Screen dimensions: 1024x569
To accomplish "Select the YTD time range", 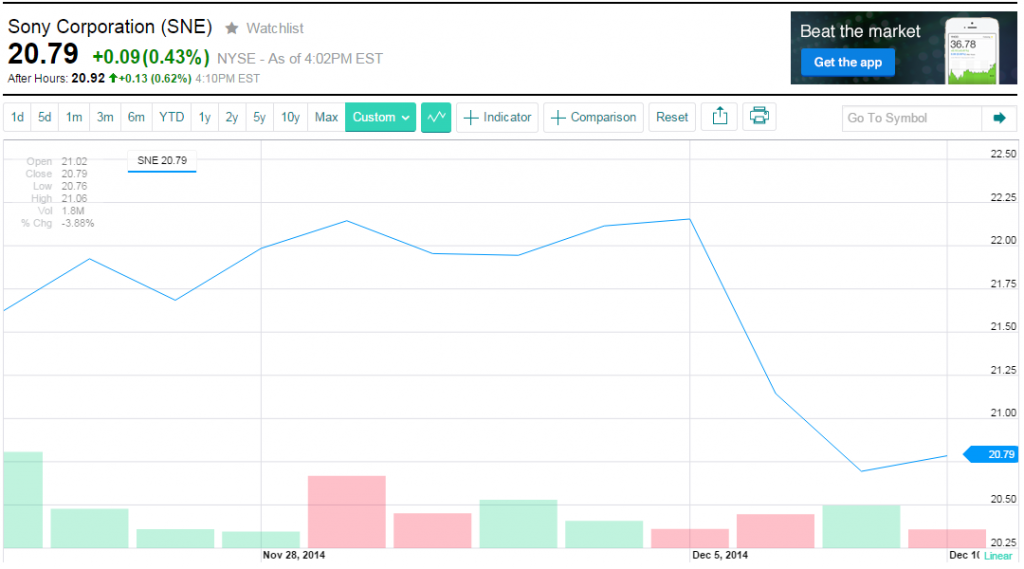I will pos(172,118).
